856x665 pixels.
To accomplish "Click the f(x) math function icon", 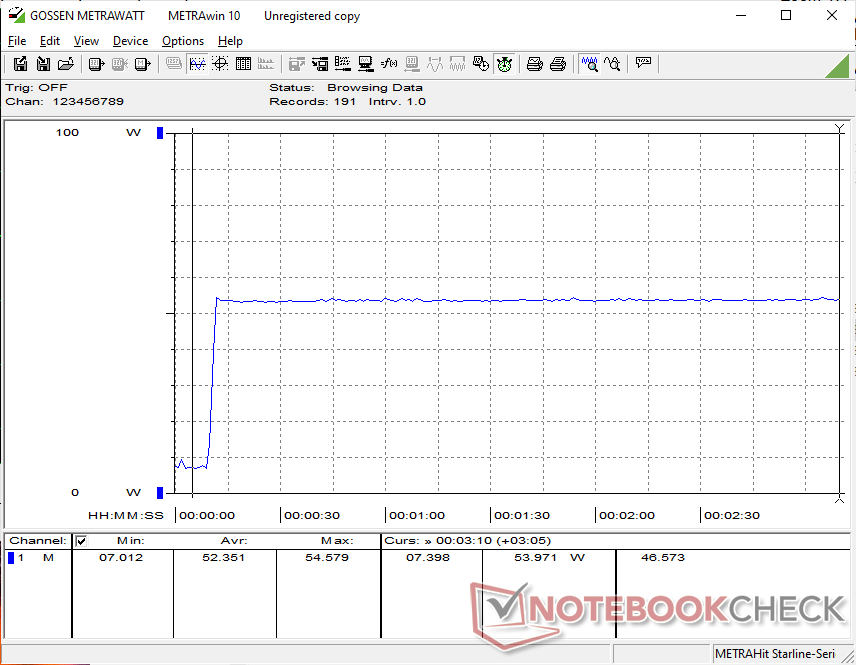I will coord(389,64).
